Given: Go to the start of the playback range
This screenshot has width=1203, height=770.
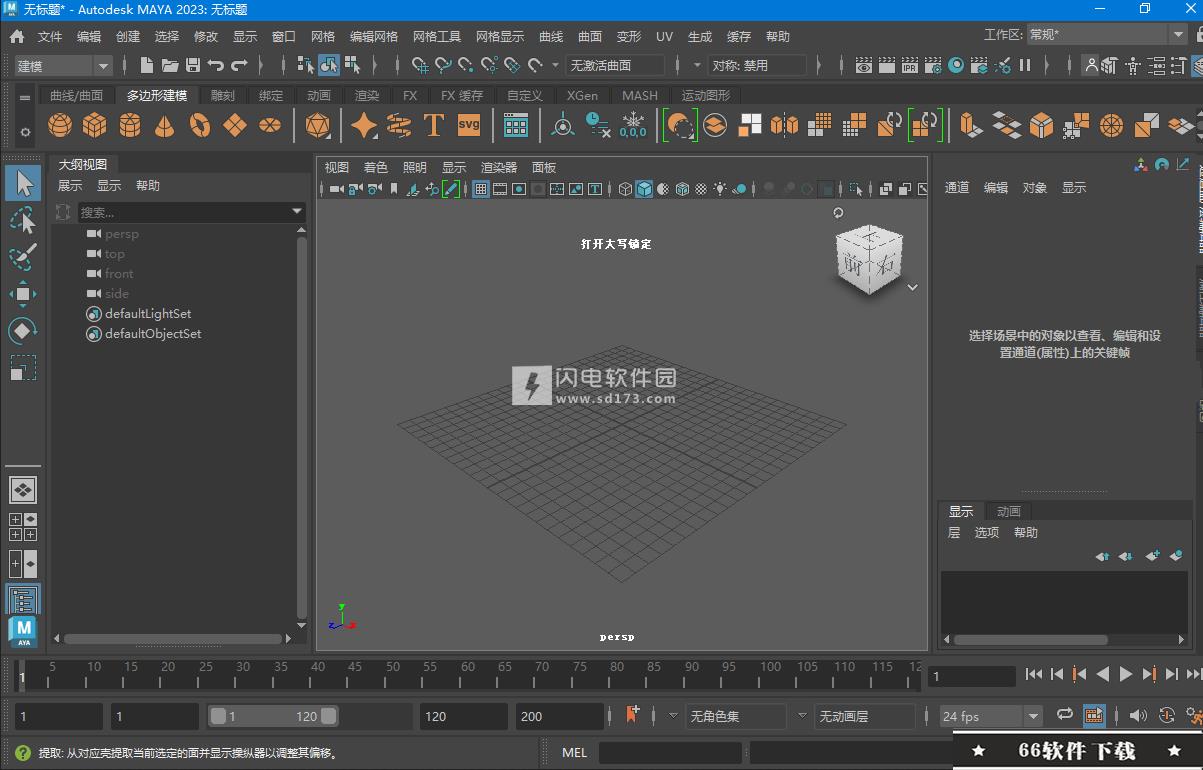Looking at the screenshot, I should [1034, 675].
